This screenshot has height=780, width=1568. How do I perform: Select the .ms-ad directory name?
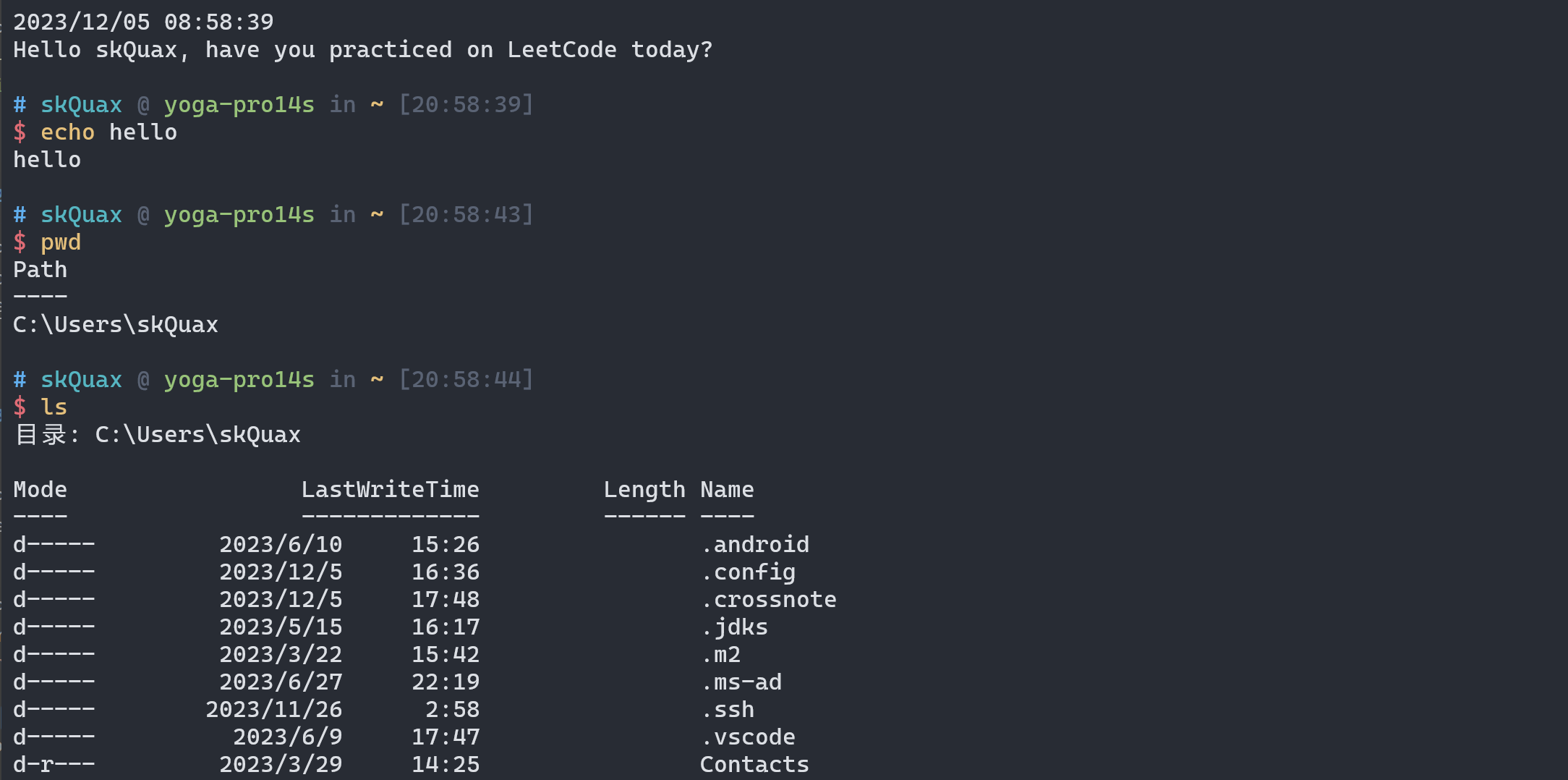click(x=741, y=682)
